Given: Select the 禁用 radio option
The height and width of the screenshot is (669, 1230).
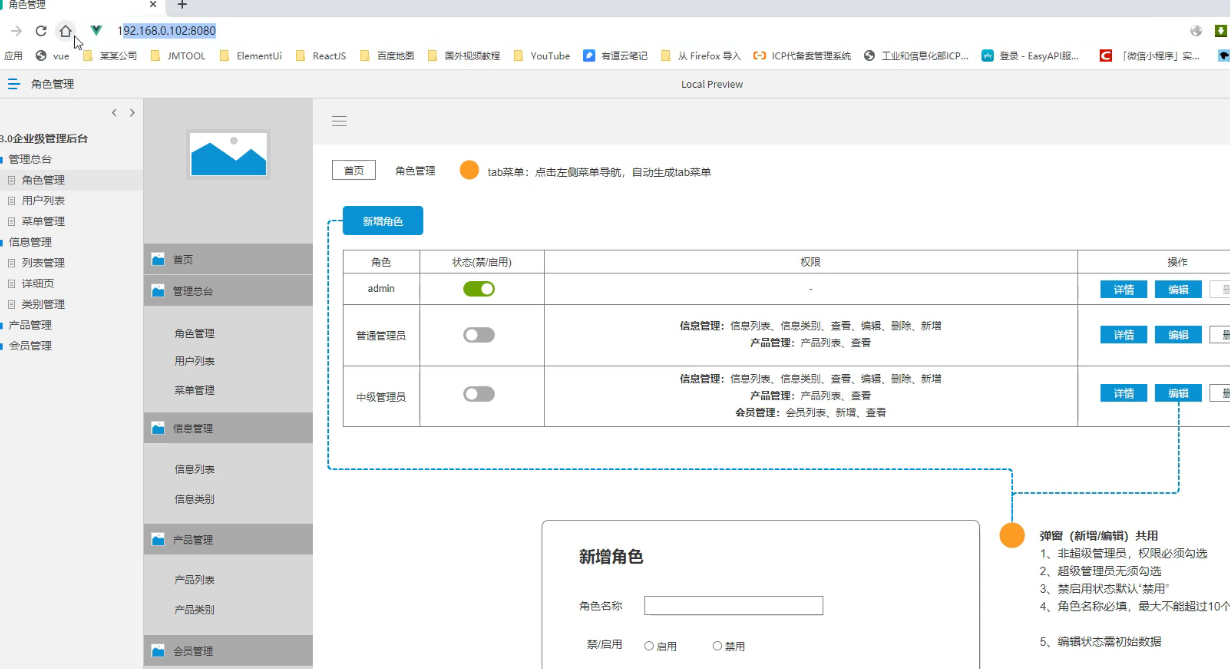Looking at the screenshot, I should point(717,646).
